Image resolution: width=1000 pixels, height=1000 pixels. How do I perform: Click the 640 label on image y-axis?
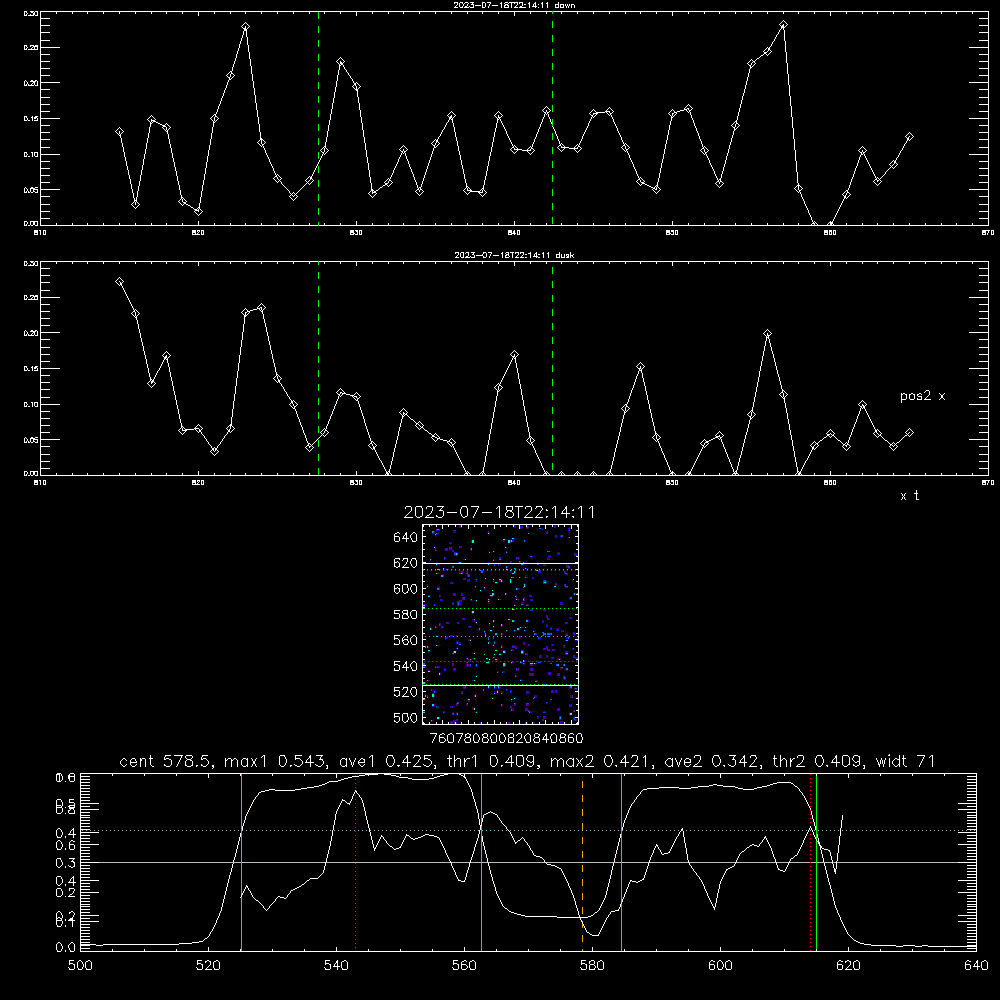click(x=405, y=538)
